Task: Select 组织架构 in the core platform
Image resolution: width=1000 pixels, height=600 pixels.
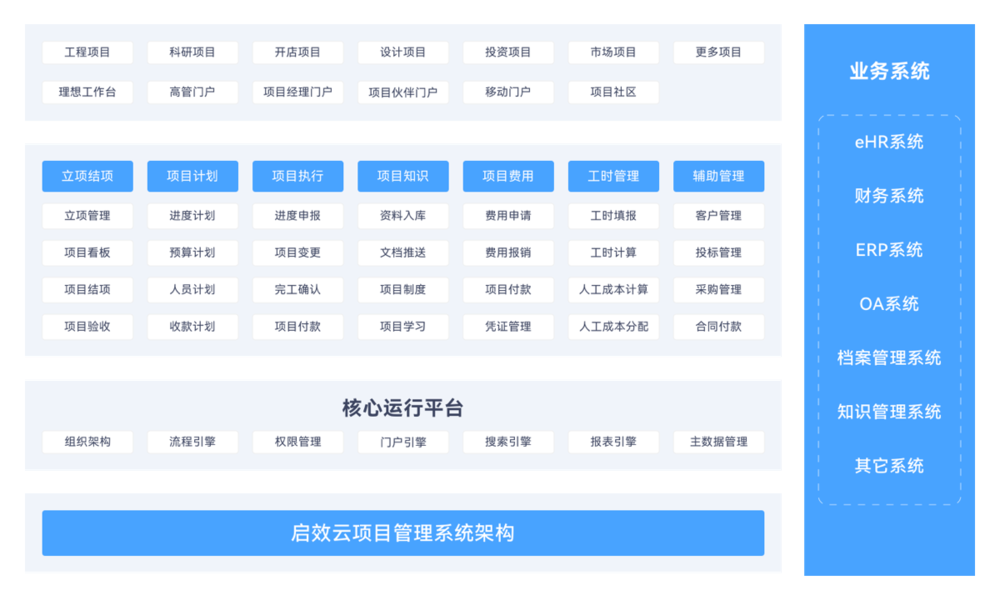Action: pyautogui.click(x=87, y=442)
